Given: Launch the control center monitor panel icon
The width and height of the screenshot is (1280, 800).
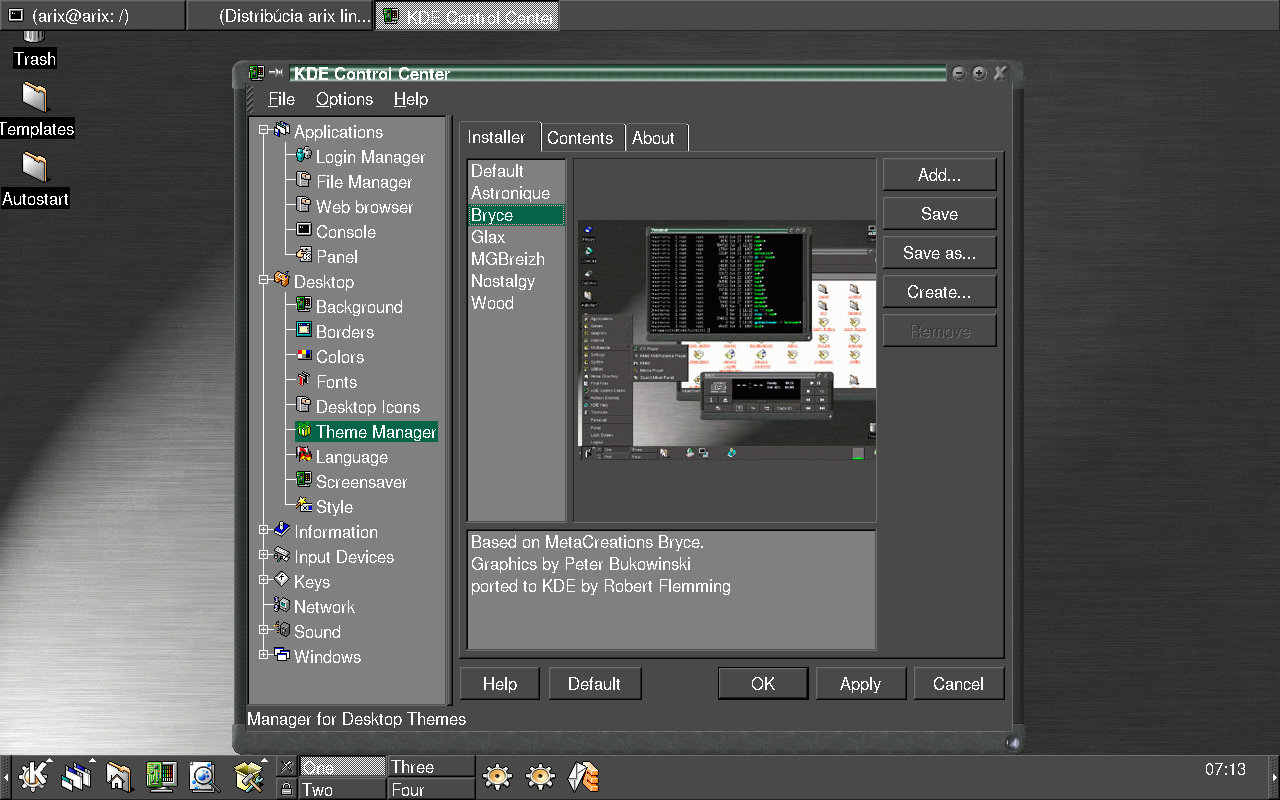Looking at the screenshot, I should click(161, 776).
